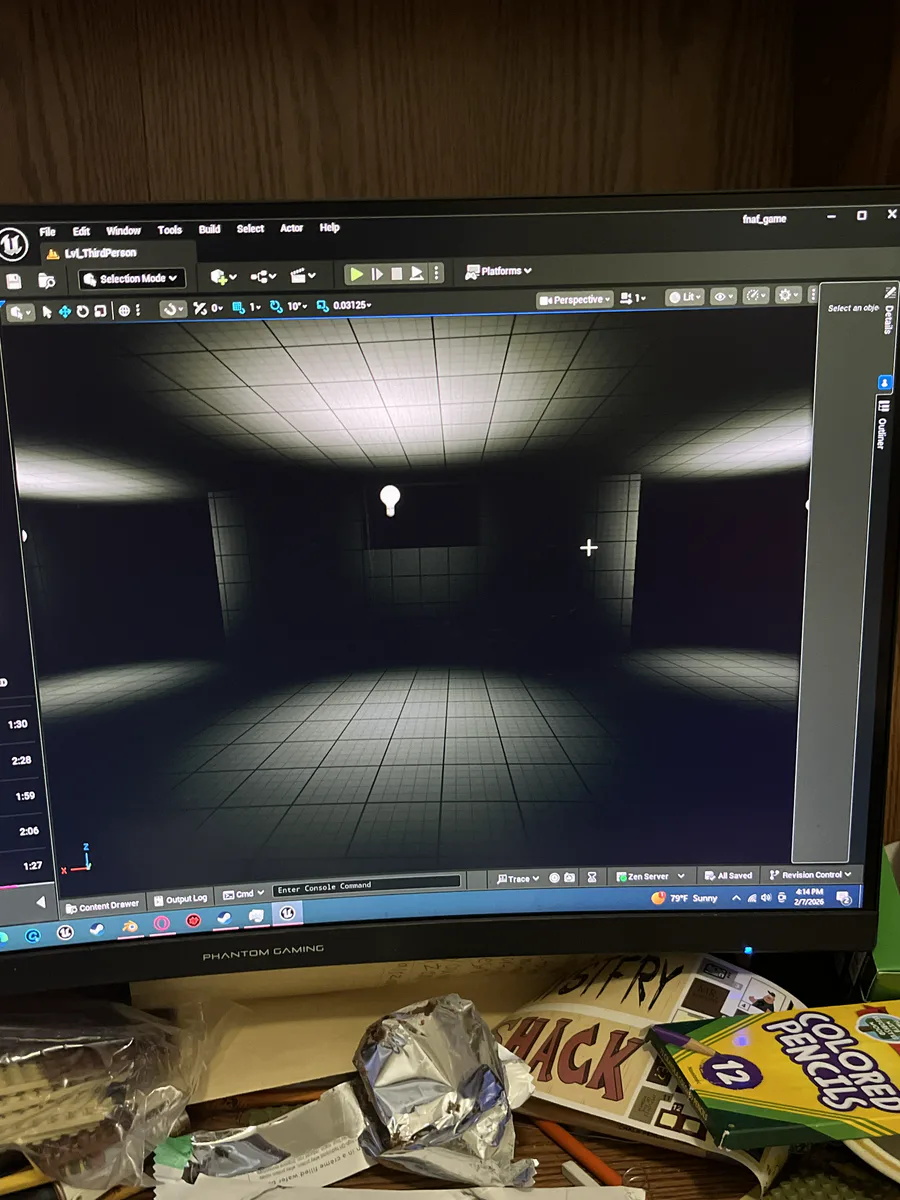900x1200 pixels.
Task: Choose the Scale tool in viewport toolbar
Action: coord(100,311)
